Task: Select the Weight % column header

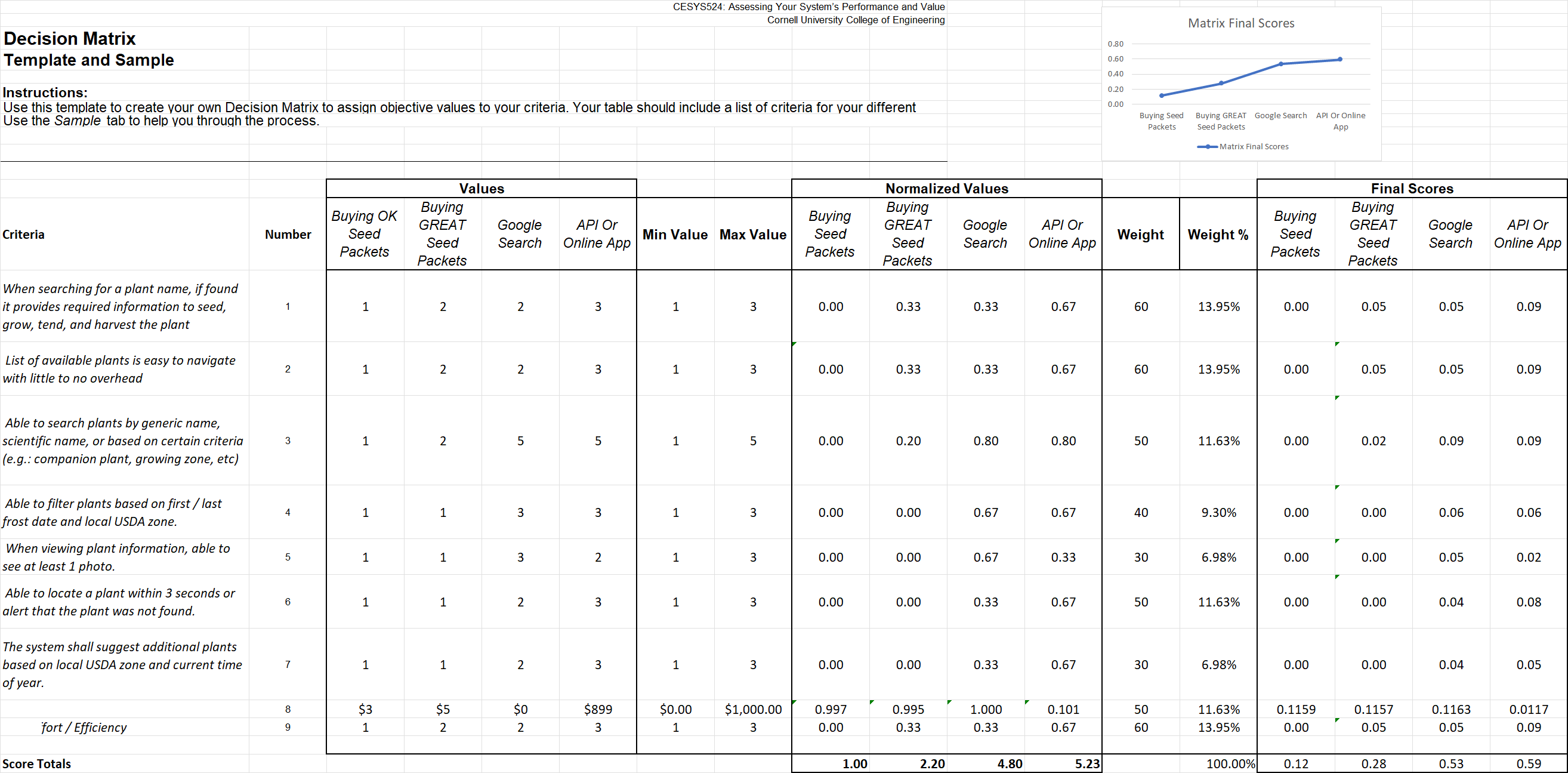Action: (x=1217, y=235)
